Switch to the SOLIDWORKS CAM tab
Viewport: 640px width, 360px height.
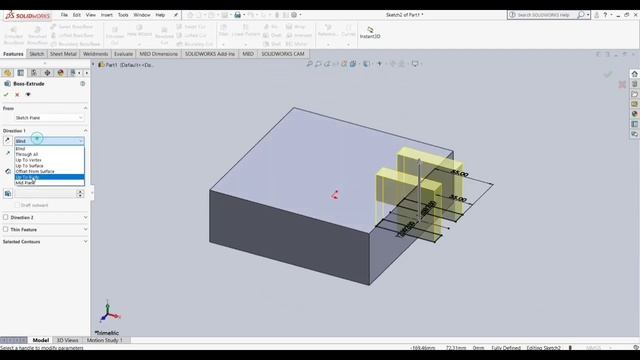282,54
